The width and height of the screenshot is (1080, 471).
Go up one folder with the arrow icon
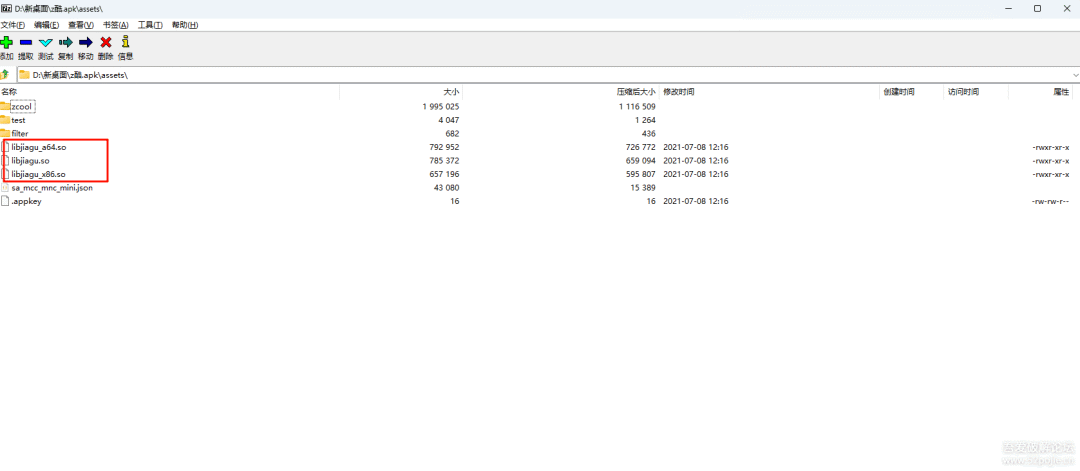click(x=5, y=74)
